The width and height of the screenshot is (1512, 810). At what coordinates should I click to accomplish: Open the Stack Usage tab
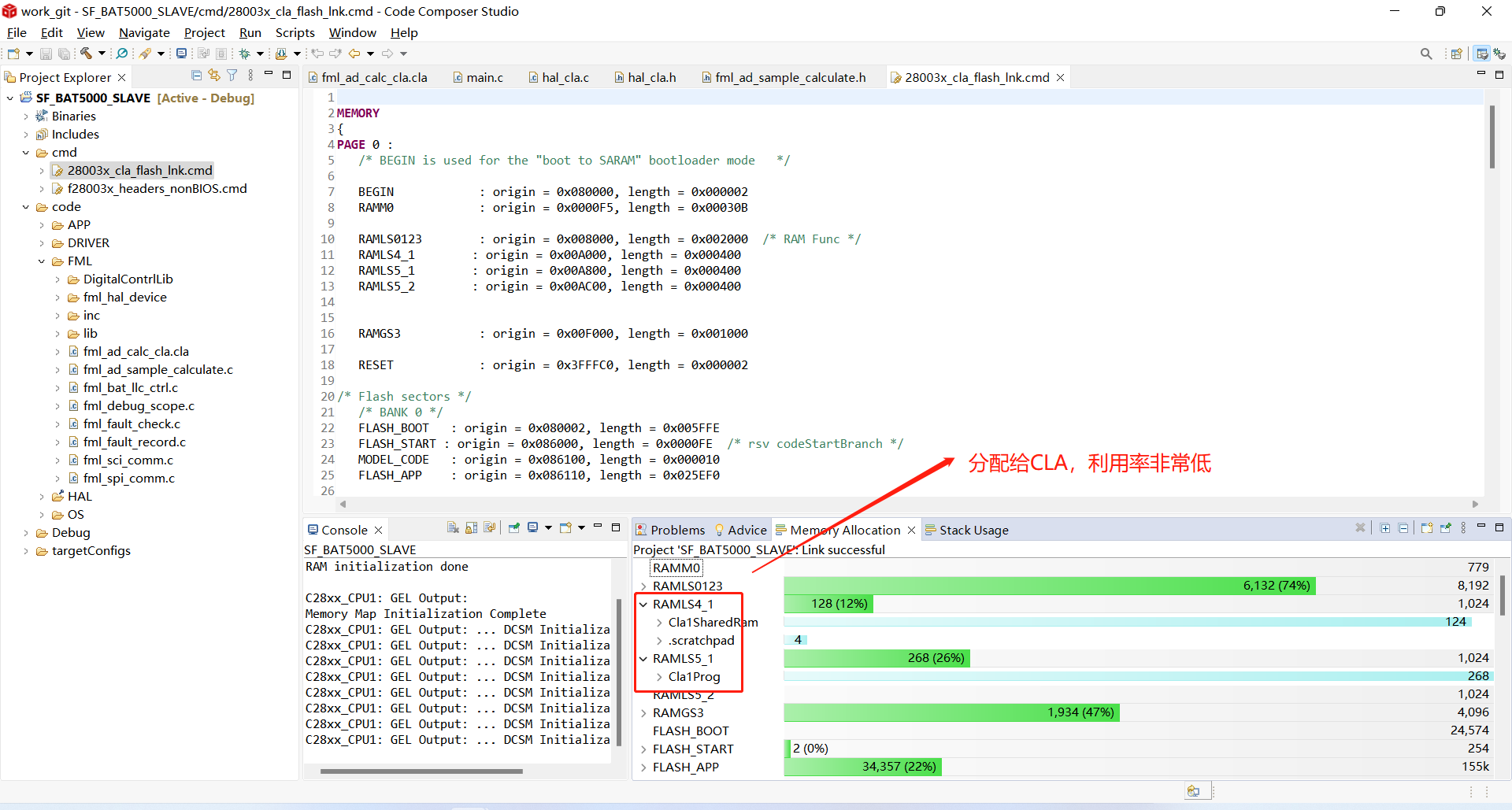[x=973, y=531]
